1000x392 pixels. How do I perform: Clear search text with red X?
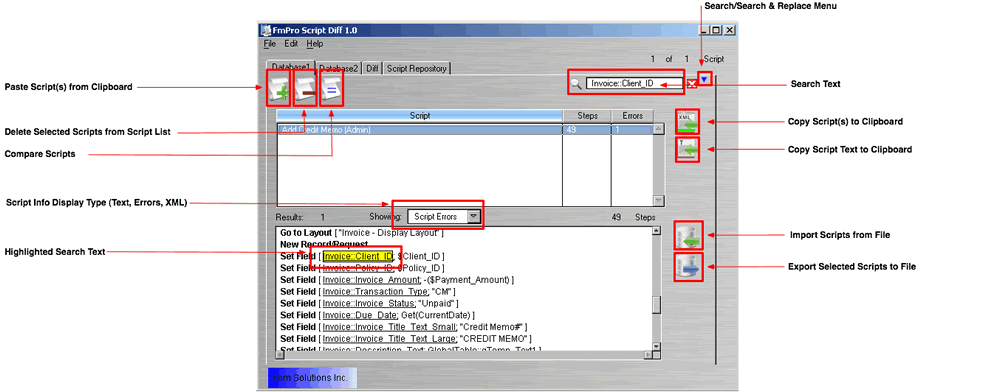tap(691, 84)
